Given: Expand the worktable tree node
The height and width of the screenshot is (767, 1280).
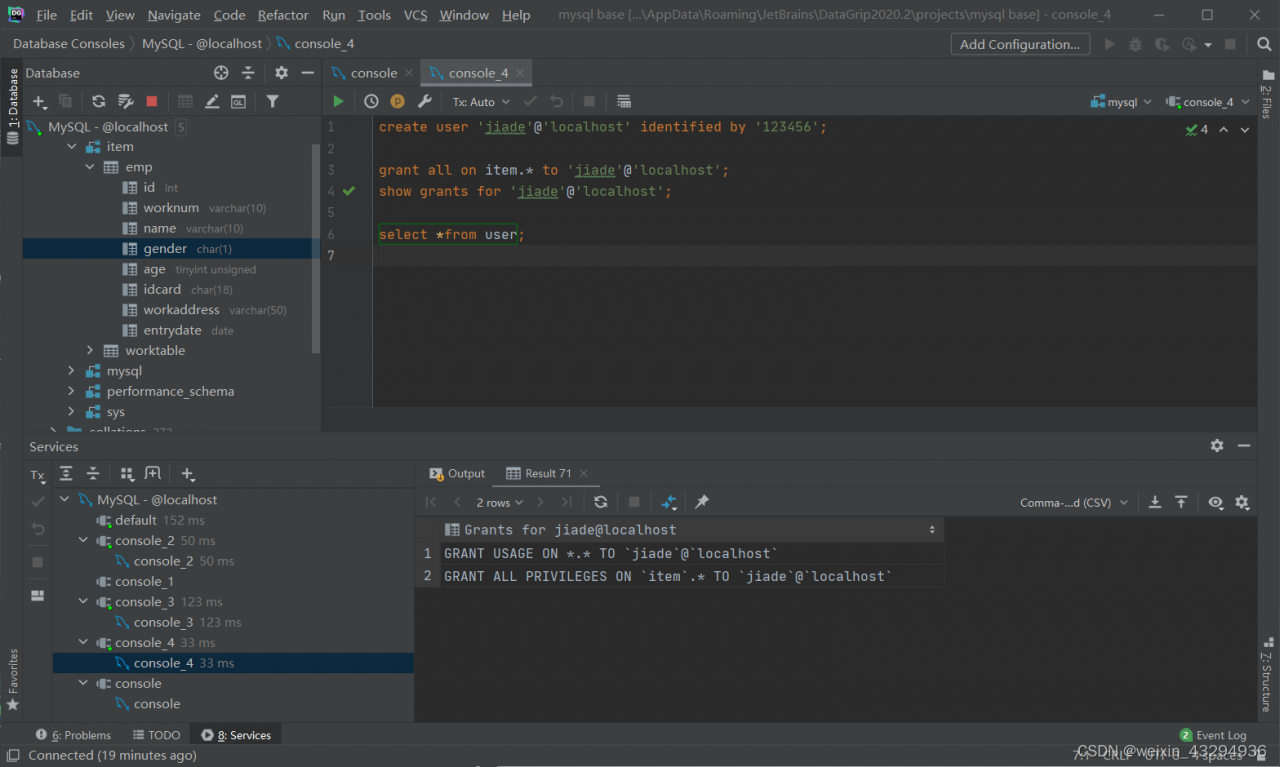Looking at the screenshot, I should point(90,351).
